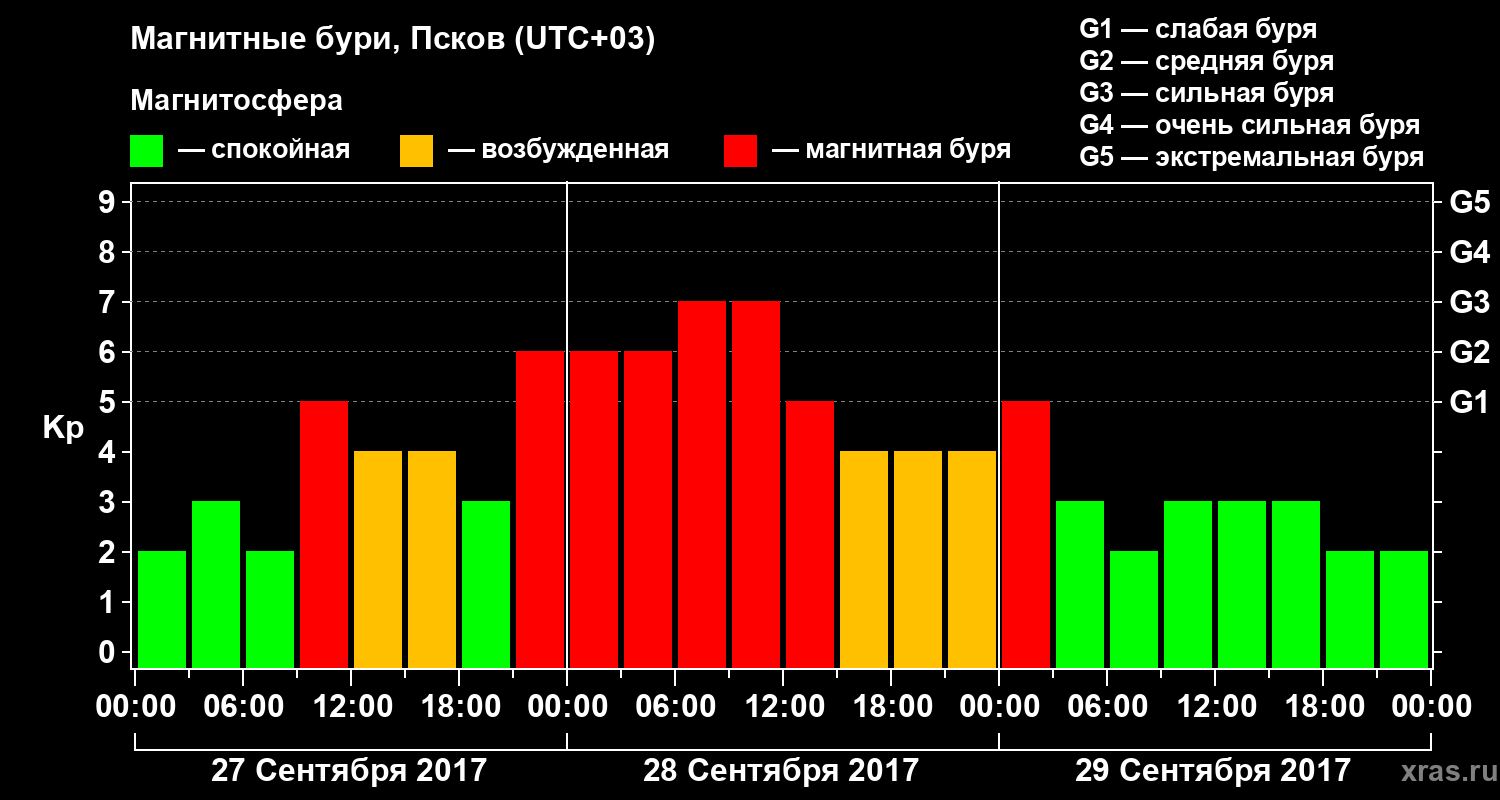
Task: Click the 'G5' right-axis tick label
Action: pyautogui.click(x=1469, y=202)
